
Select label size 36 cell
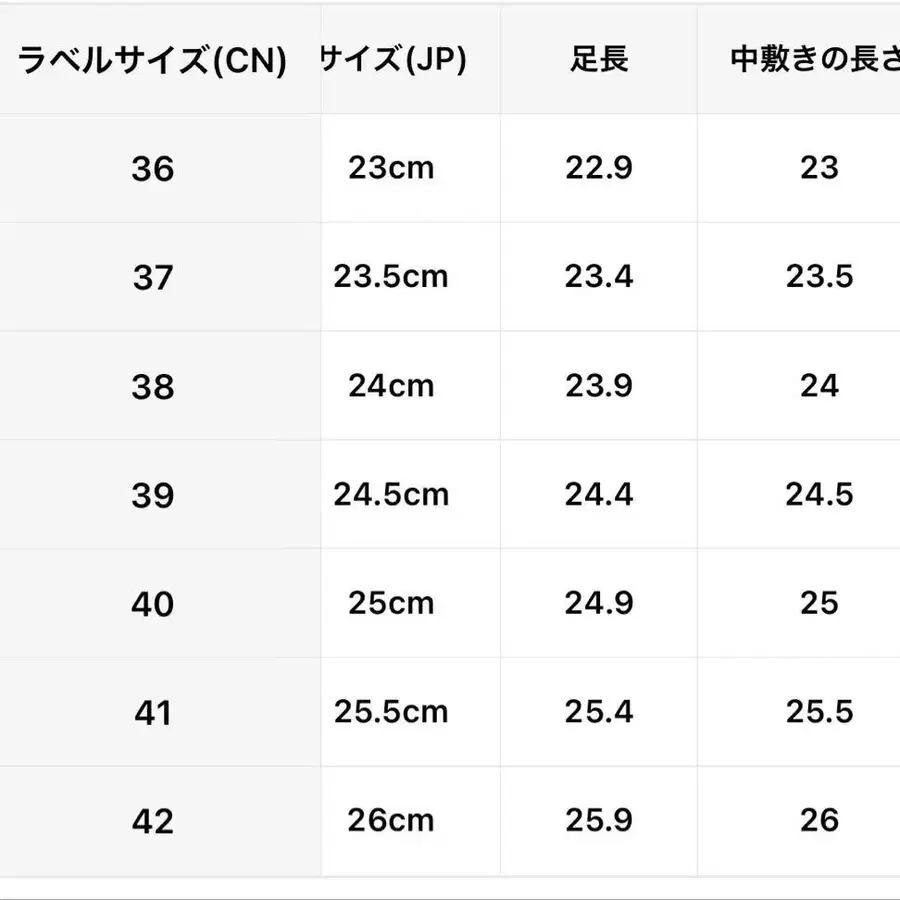(x=153, y=169)
